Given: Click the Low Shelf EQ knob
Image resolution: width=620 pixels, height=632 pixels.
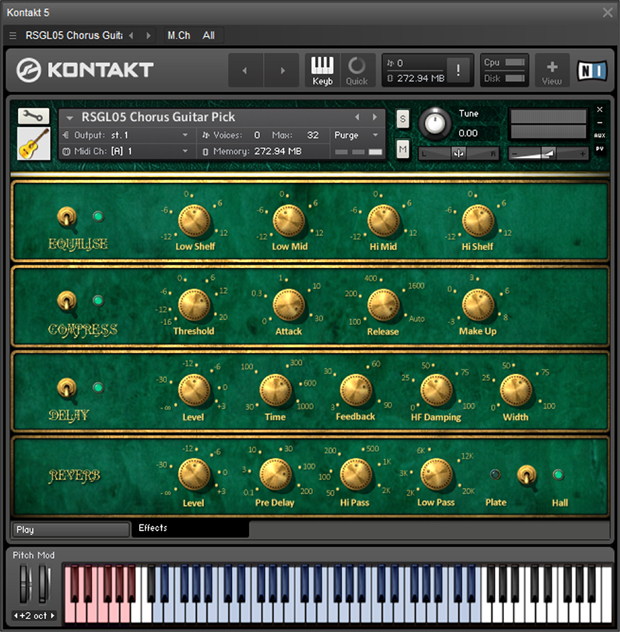Looking at the screenshot, I should pos(194,221).
